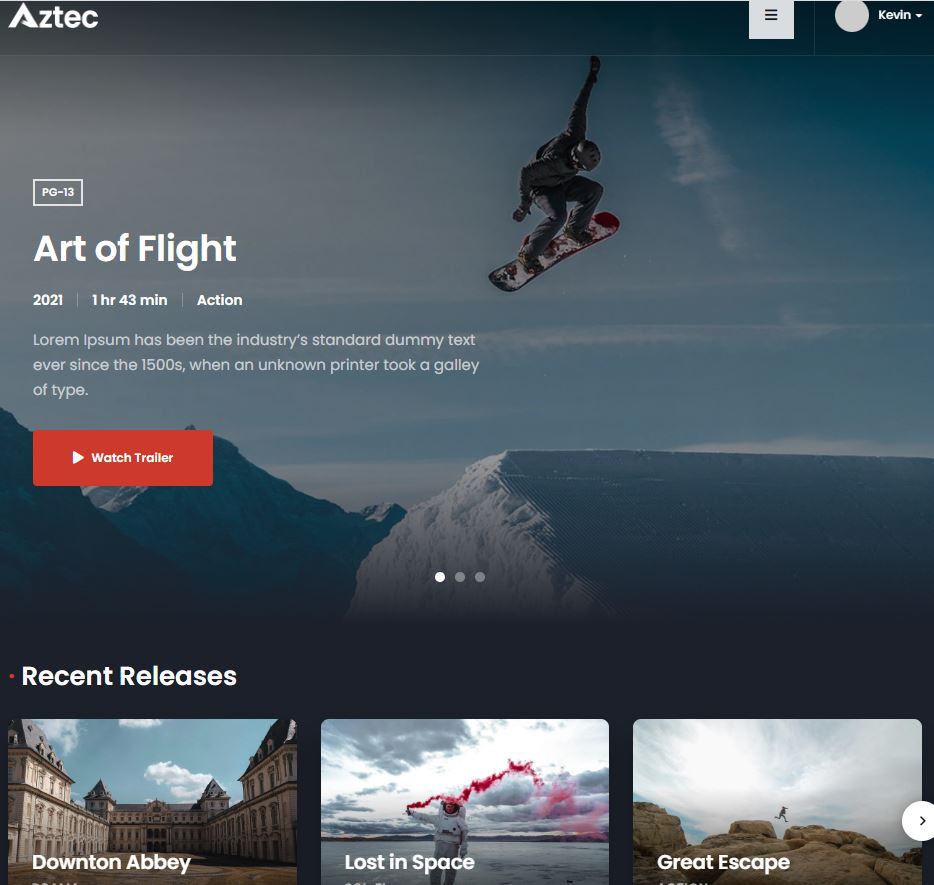Screen dimensions: 934x885
Task: Click the Watch Trailer button
Action: 123,458
